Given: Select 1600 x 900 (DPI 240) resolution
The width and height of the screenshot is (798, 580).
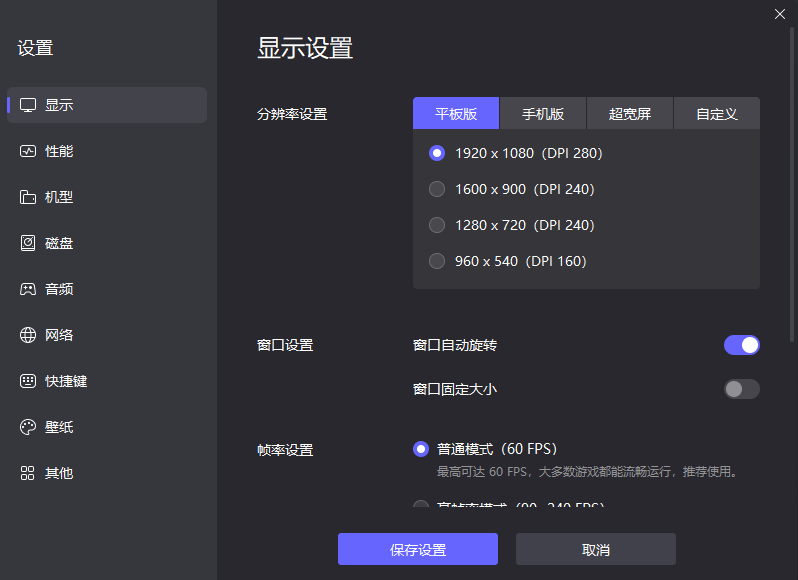Looking at the screenshot, I should tap(511, 189).
